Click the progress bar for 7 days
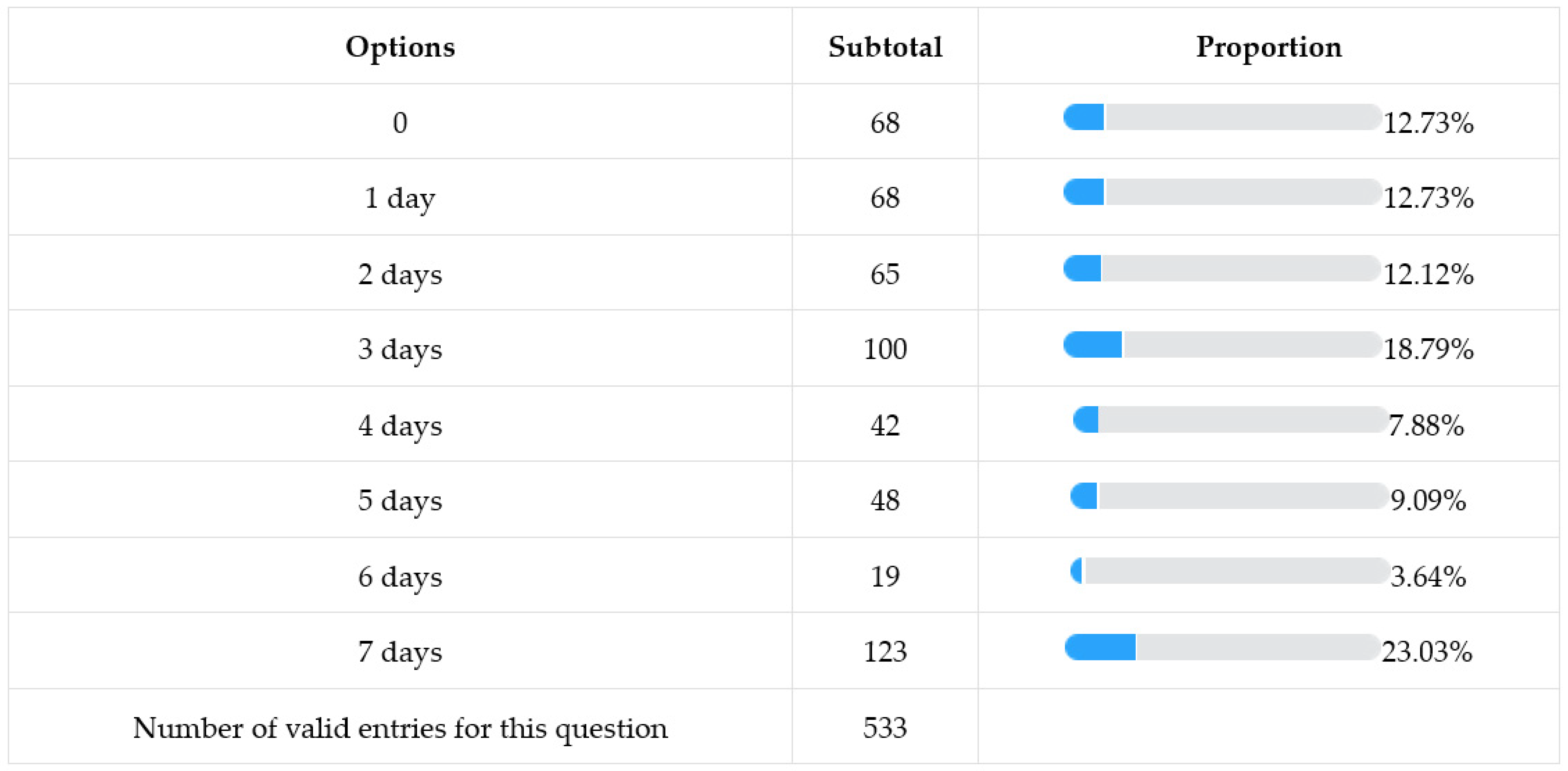1568x771 pixels. click(x=1222, y=647)
